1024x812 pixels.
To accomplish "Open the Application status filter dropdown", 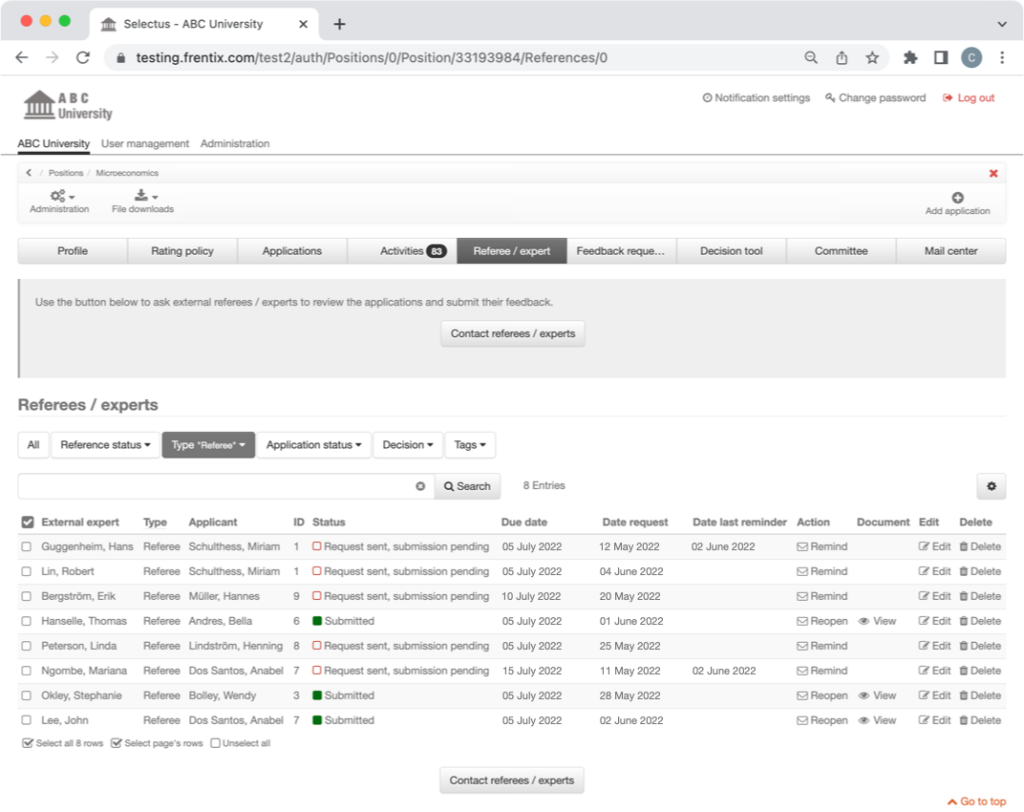I will coord(314,445).
